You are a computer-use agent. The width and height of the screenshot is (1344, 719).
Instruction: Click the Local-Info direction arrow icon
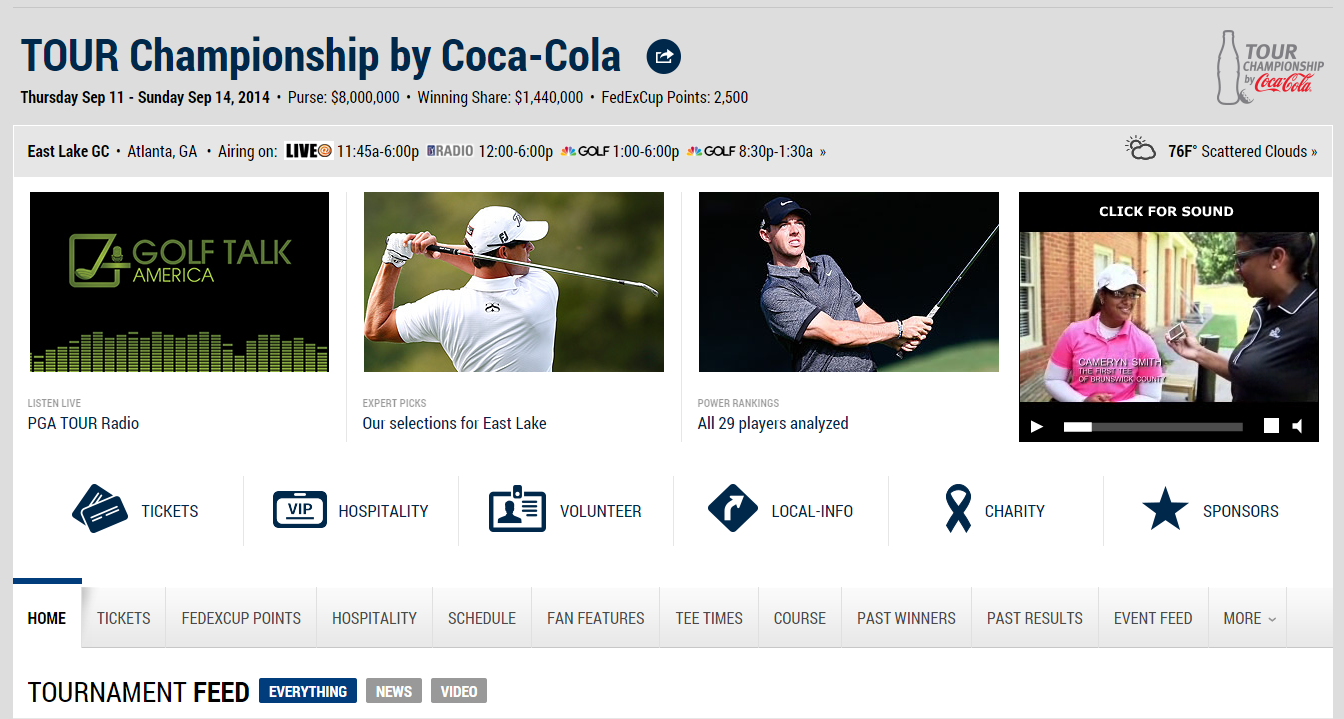click(733, 510)
